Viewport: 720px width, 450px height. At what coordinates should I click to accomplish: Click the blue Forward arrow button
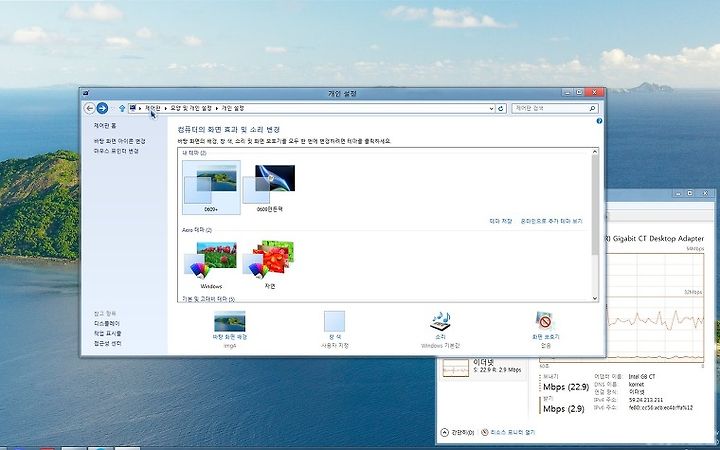[x=102, y=108]
